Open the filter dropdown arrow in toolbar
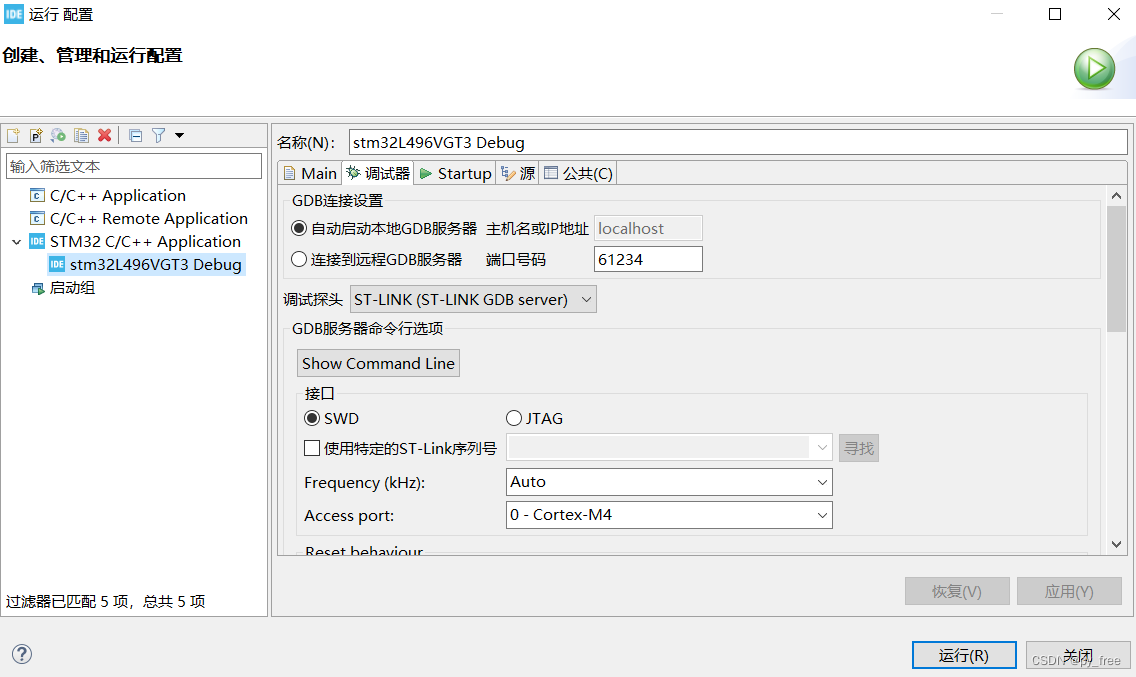1136x677 pixels. coord(180,136)
